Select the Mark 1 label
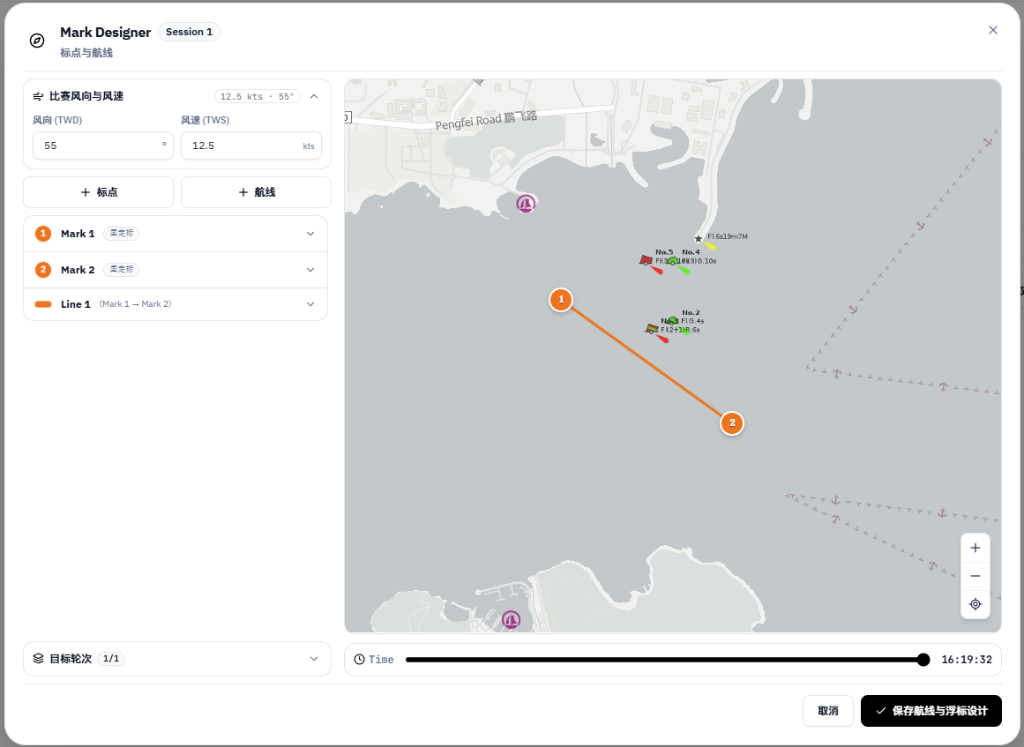This screenshot has height=747, width=1024. pyautogui.click(x=78, y=234)
